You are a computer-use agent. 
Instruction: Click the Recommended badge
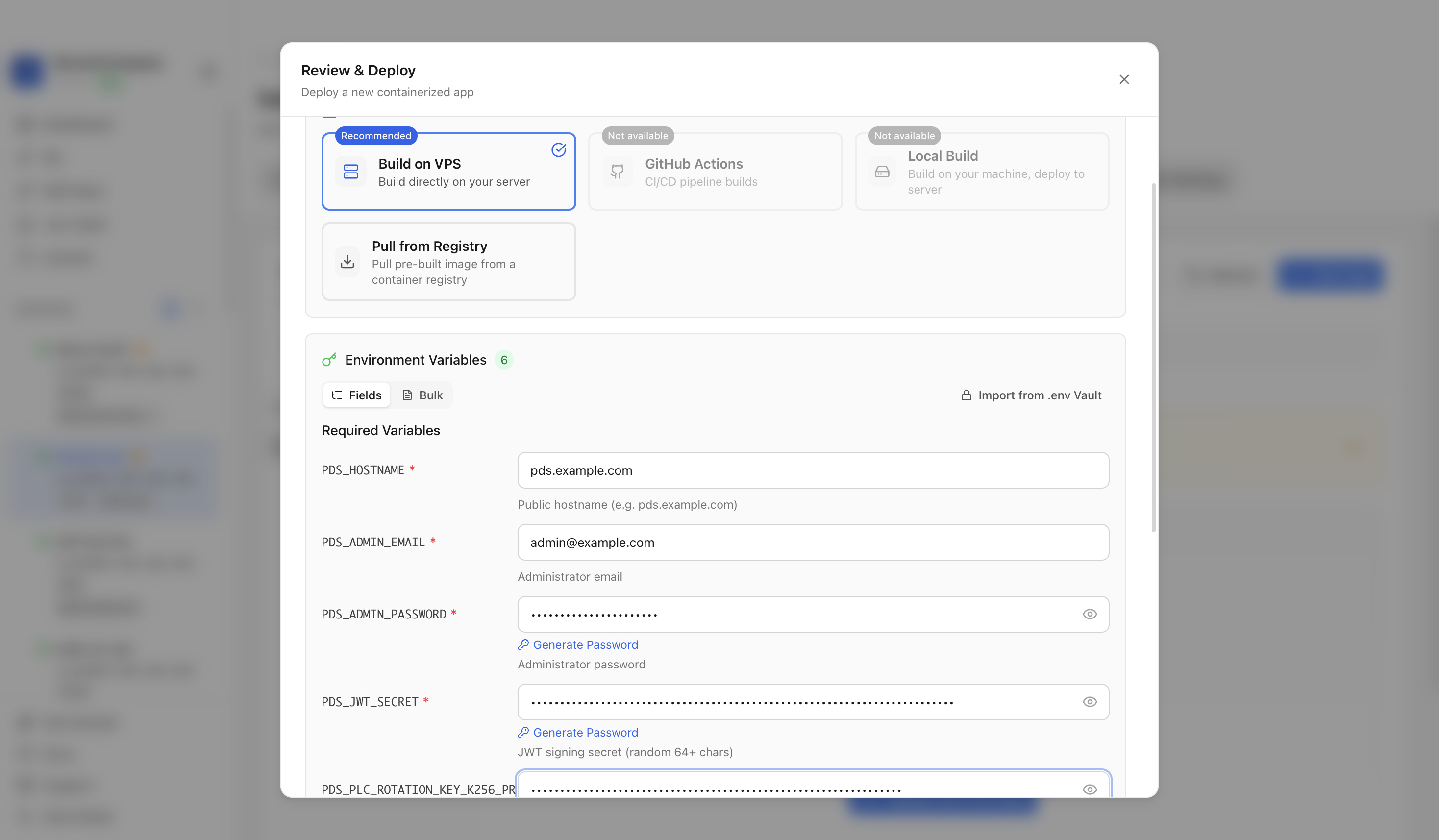pyautogui.click(x=376, y=135)
